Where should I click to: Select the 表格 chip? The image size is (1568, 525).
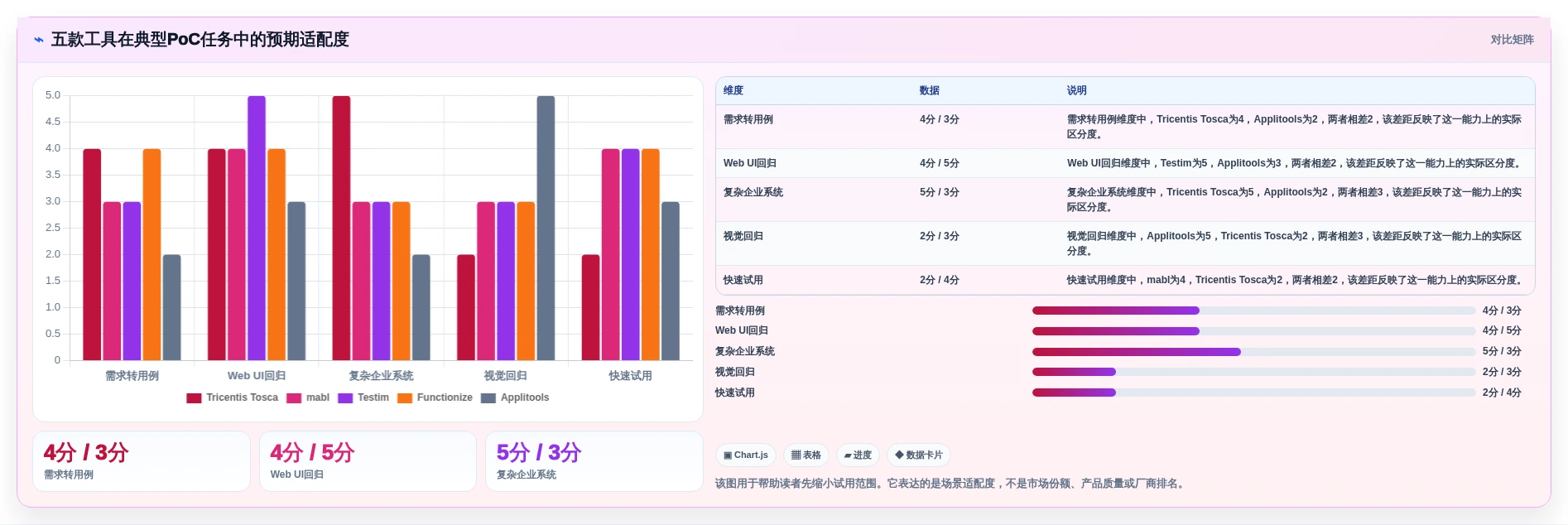806,455
